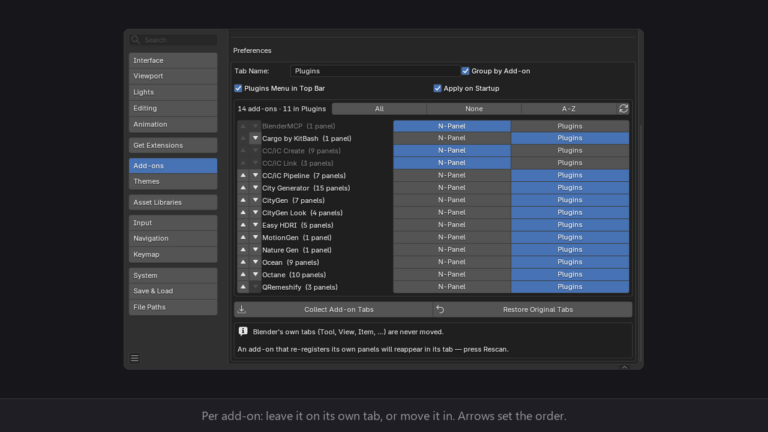Open the Save & Load section

click(x=173, y=291)
